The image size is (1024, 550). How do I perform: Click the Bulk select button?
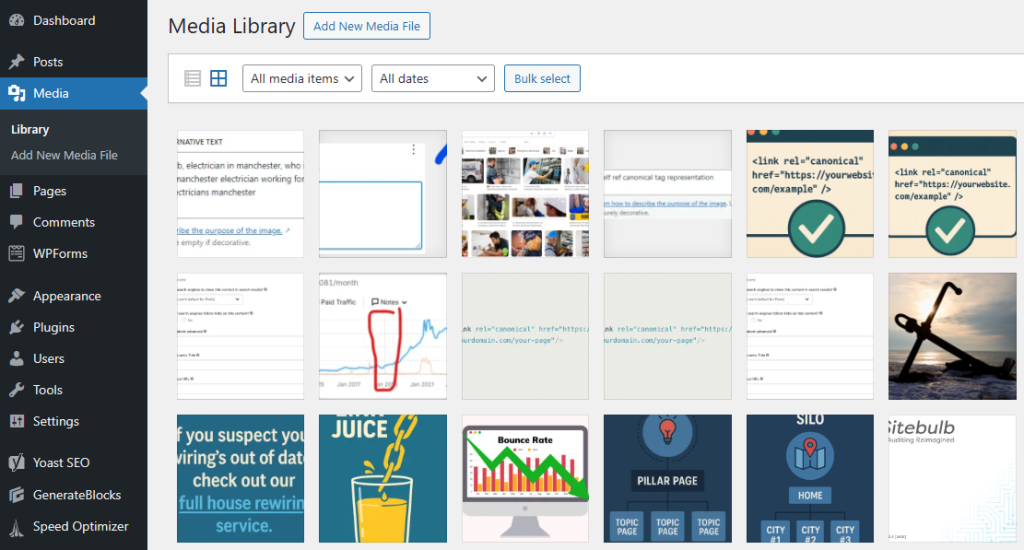click(542, 78)
